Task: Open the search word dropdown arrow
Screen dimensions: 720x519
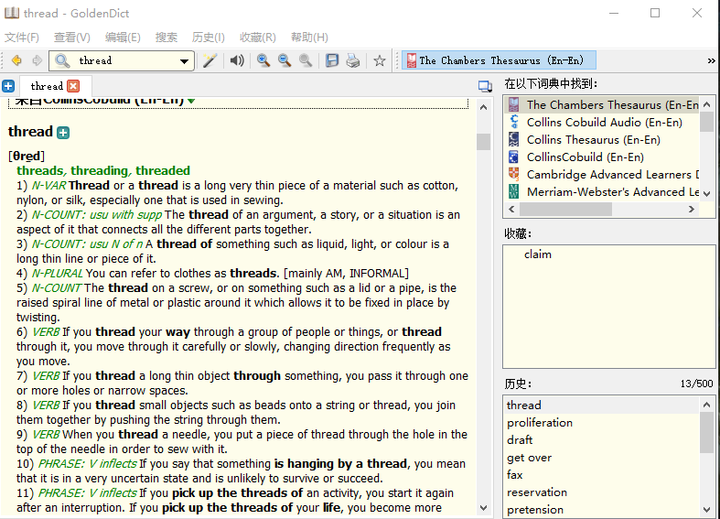Action: [x=184, y=61]
